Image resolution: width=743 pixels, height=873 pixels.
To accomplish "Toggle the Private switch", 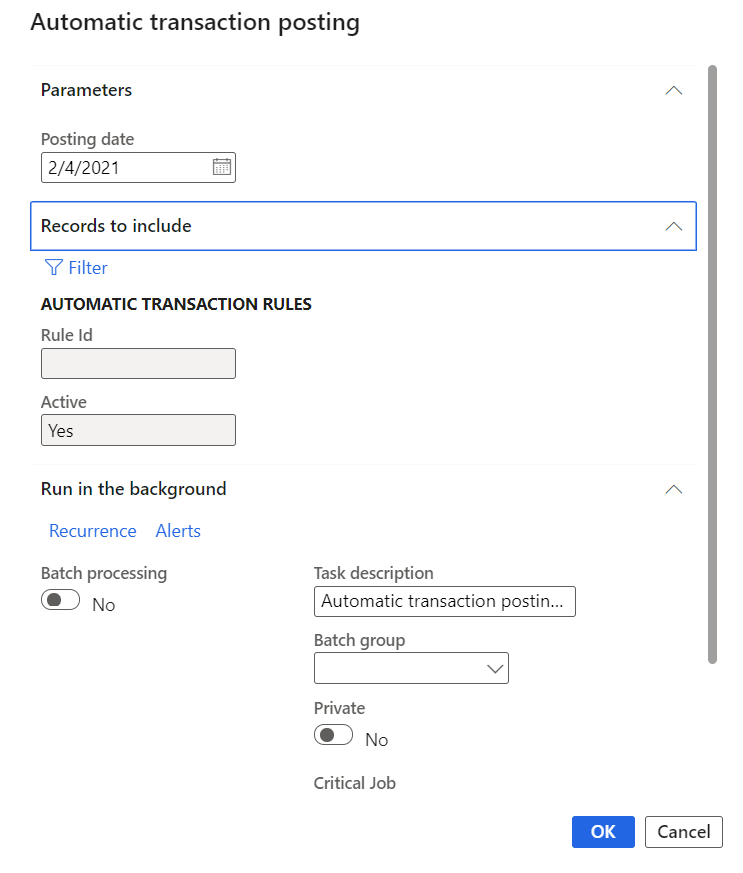I will [x=333, y=735].
